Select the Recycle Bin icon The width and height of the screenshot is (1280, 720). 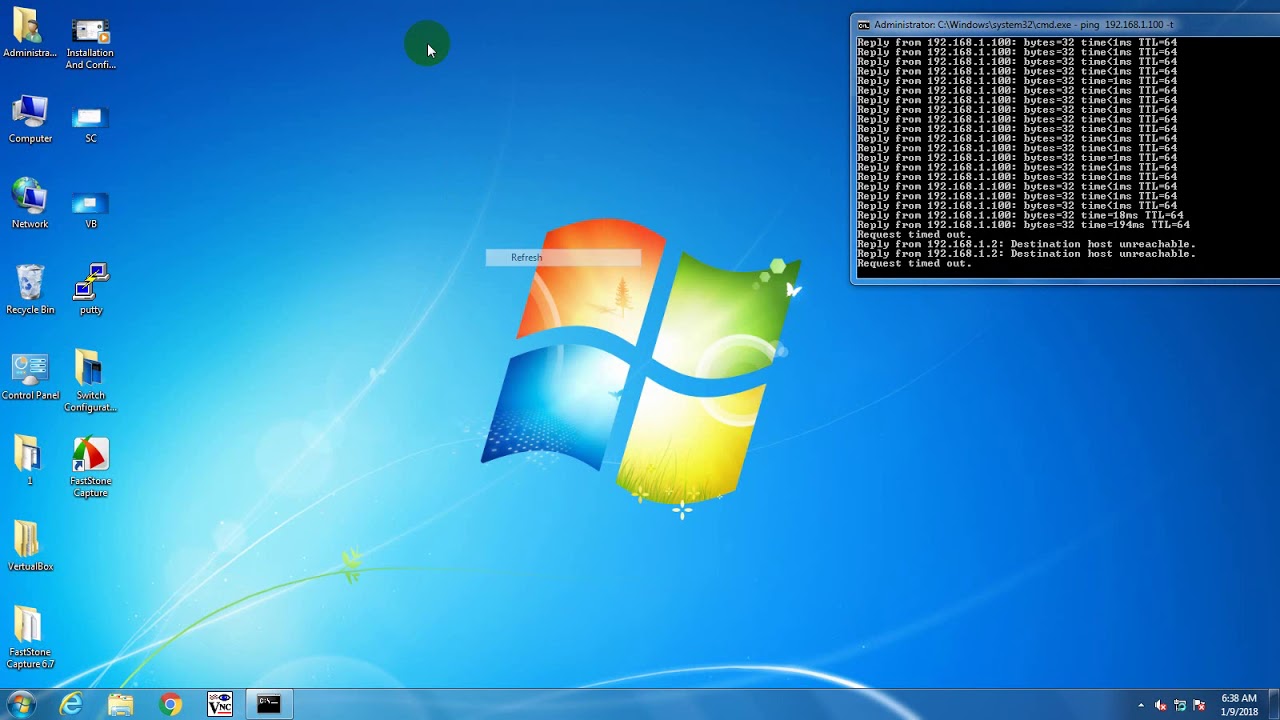(x=30, y=290)
